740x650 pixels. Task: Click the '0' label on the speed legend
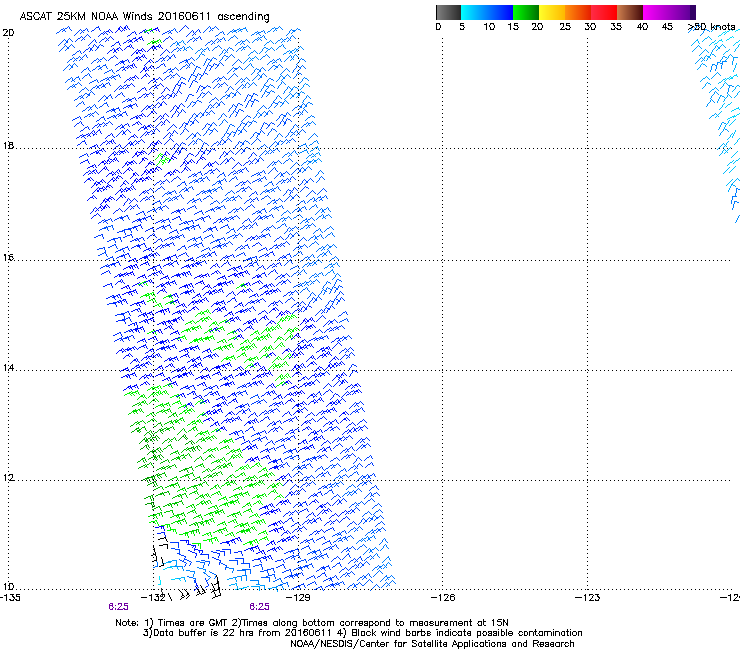point(438,27)
